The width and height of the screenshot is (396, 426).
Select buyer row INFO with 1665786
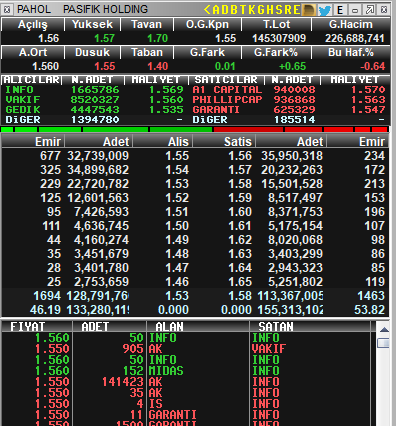point(94,90)
